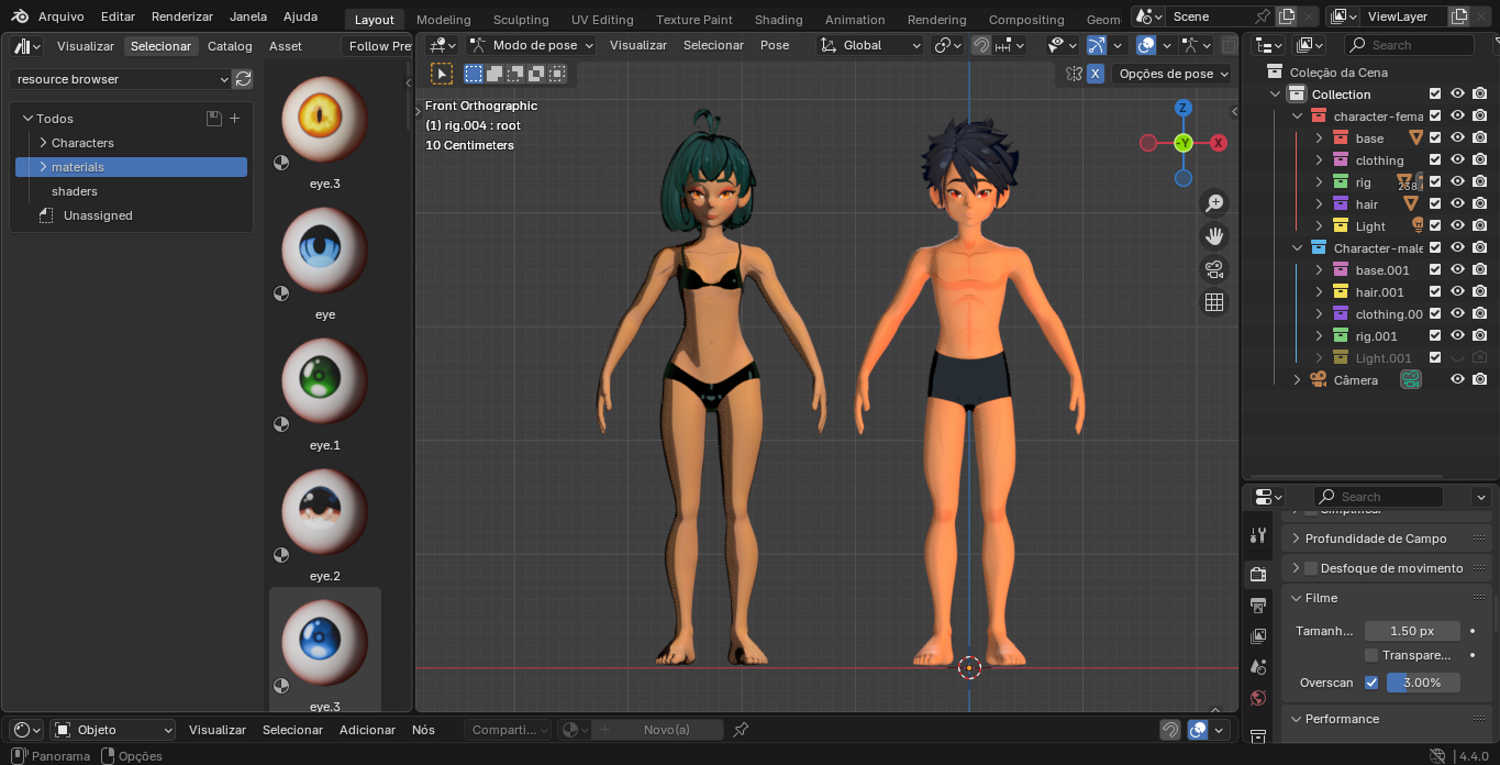Open the World properties tab (globe icon)
Viewport: 1500px width, 765px height.
[x=1258, y=698]
